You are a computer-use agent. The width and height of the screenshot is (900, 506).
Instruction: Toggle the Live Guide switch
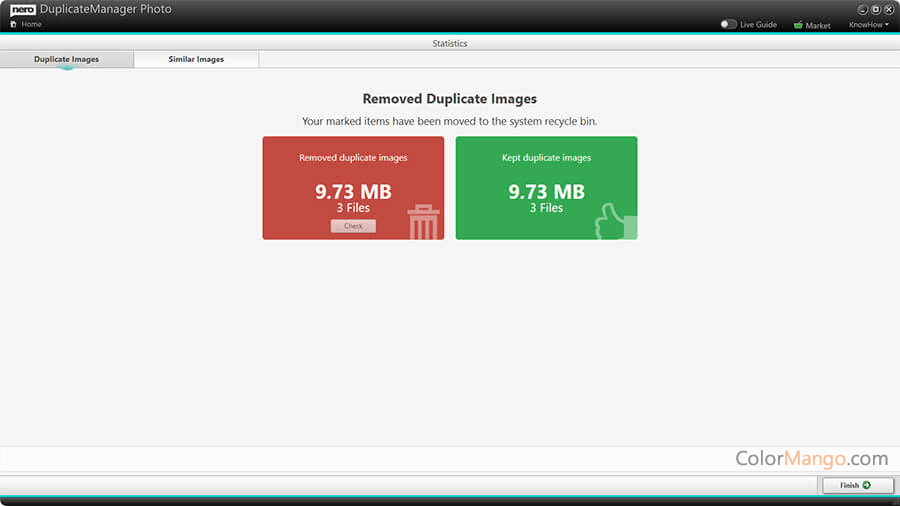[728, 24]
